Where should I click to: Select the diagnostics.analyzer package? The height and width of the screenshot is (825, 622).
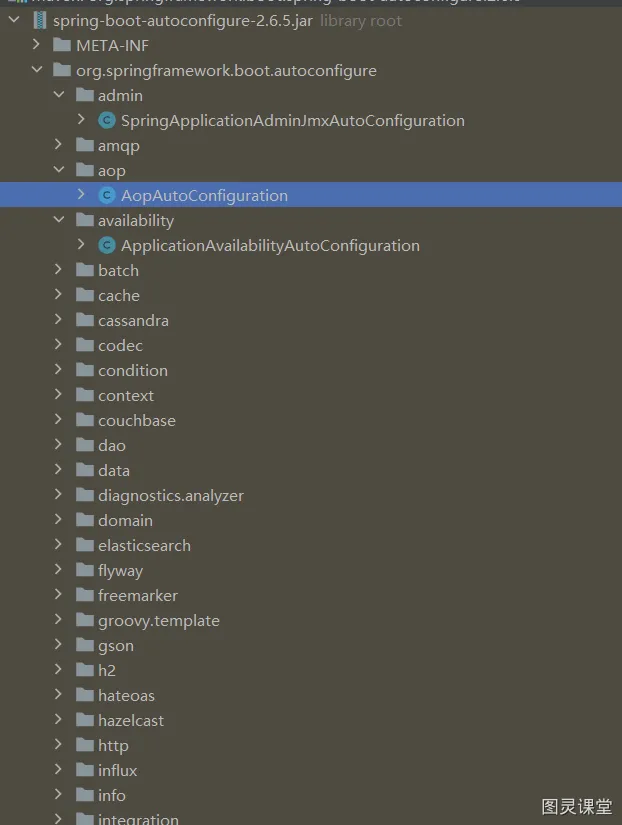coord(170,495)
